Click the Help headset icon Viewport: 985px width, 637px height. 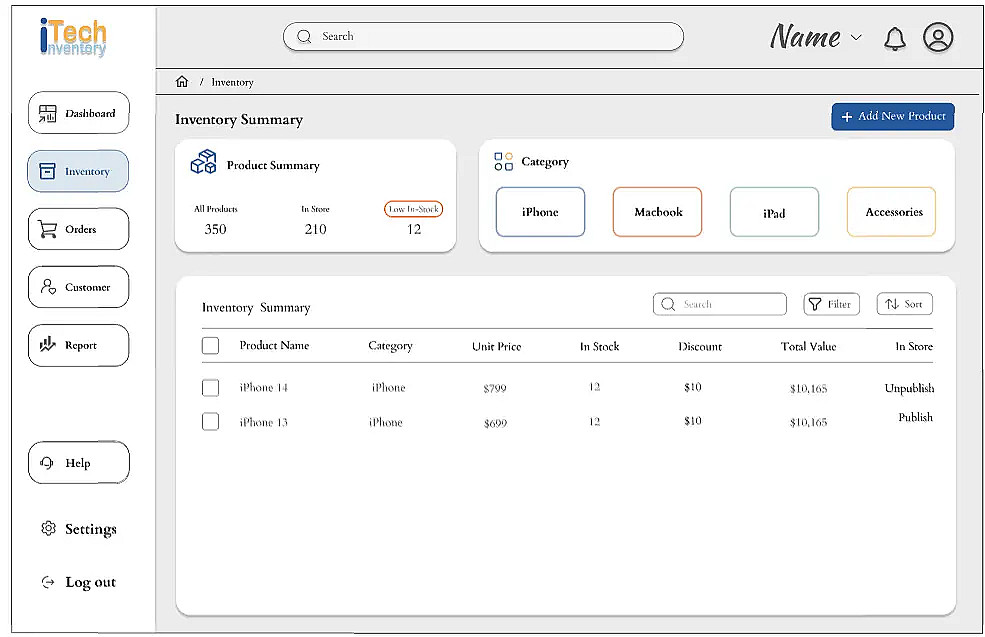(x=47, y=463)
